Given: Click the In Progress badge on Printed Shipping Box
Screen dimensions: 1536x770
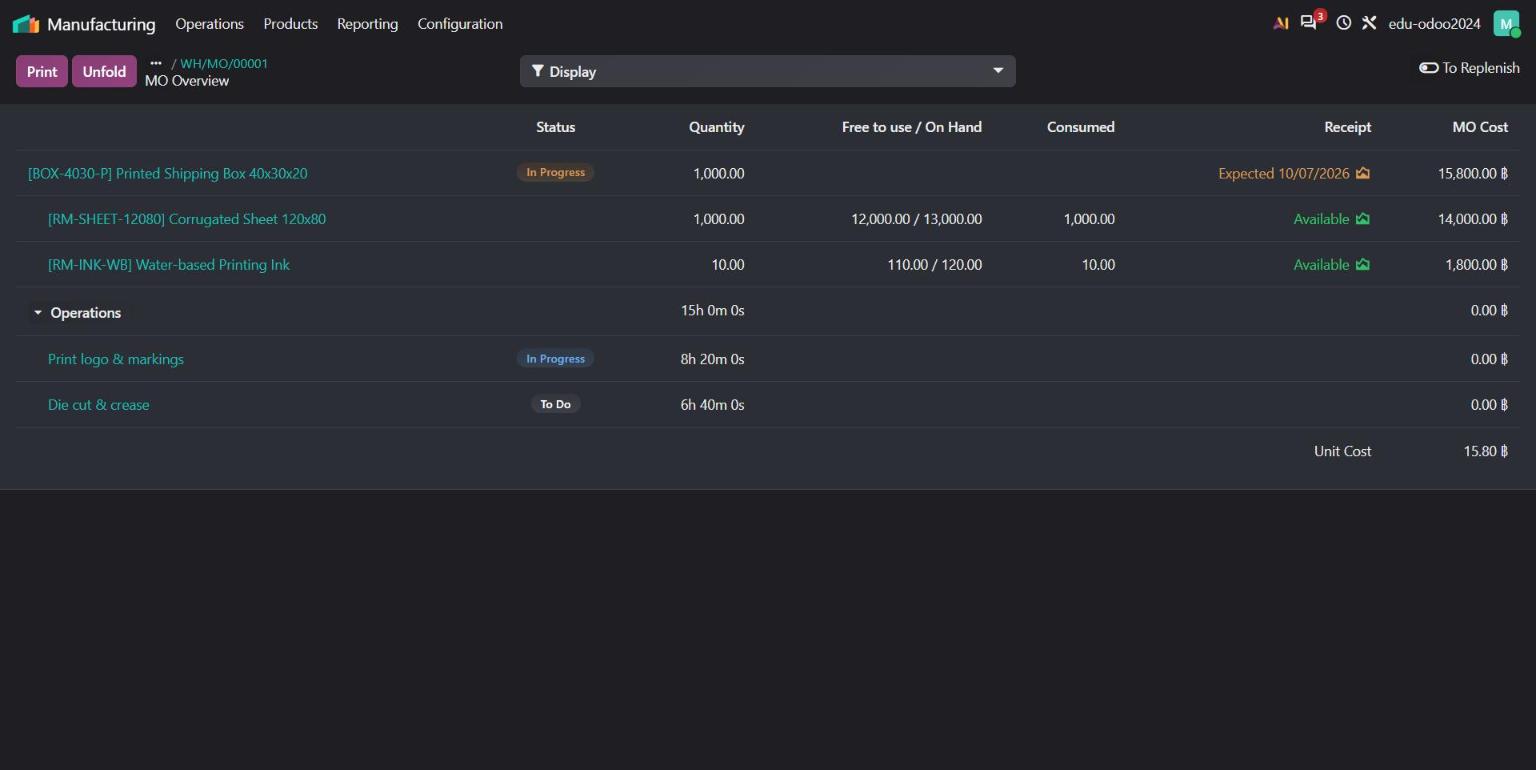Looking at the screenshot, I should 555,172.
